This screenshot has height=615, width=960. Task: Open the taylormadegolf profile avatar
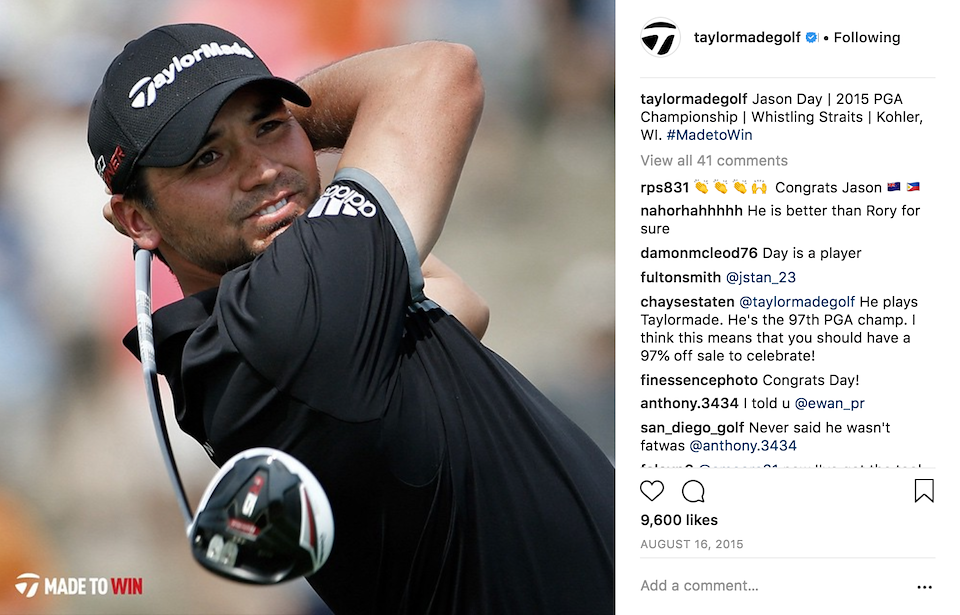pos(660,37)
